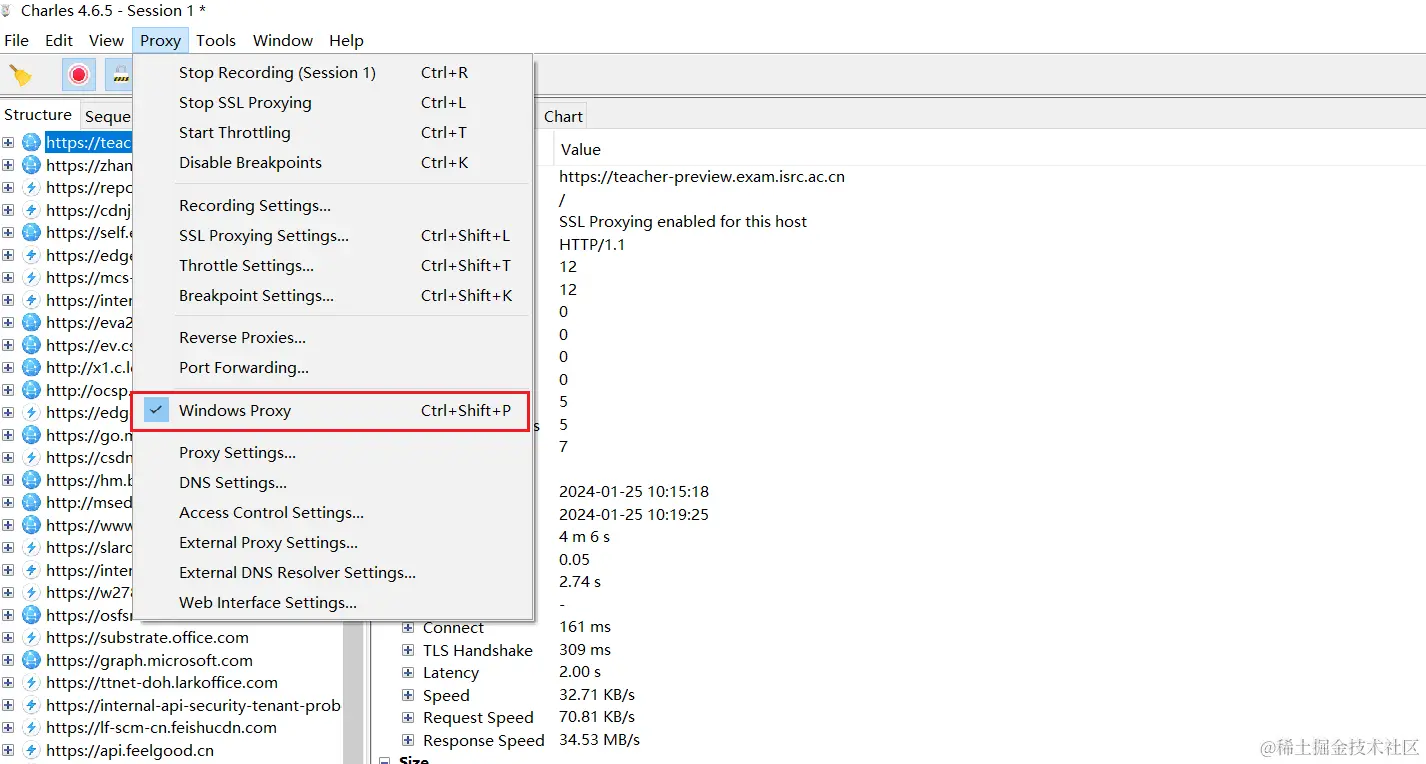The image size is (1426, 764).
Task: Expand the https://teac host tree node
Action: [8, 142]
